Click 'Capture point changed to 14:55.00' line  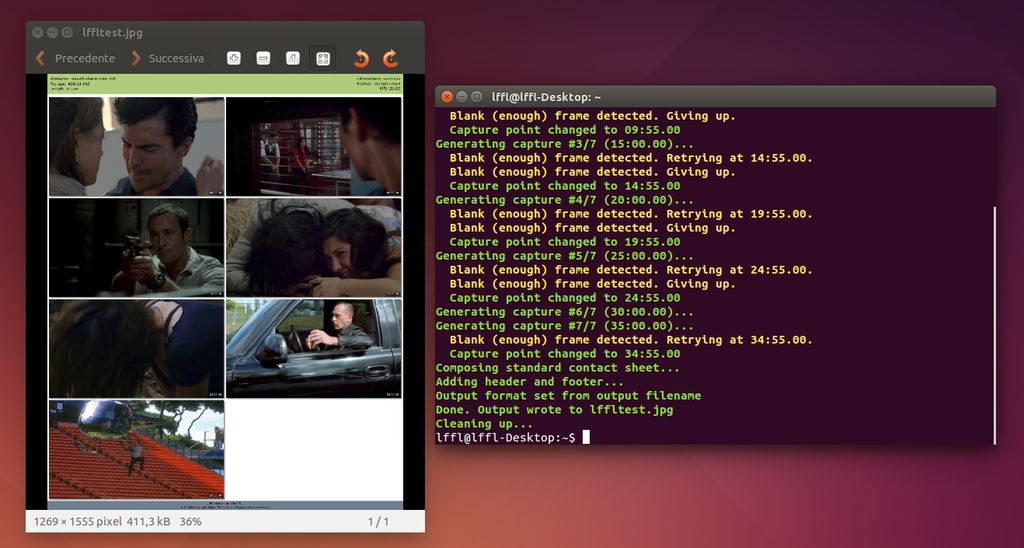coord(565,186)
